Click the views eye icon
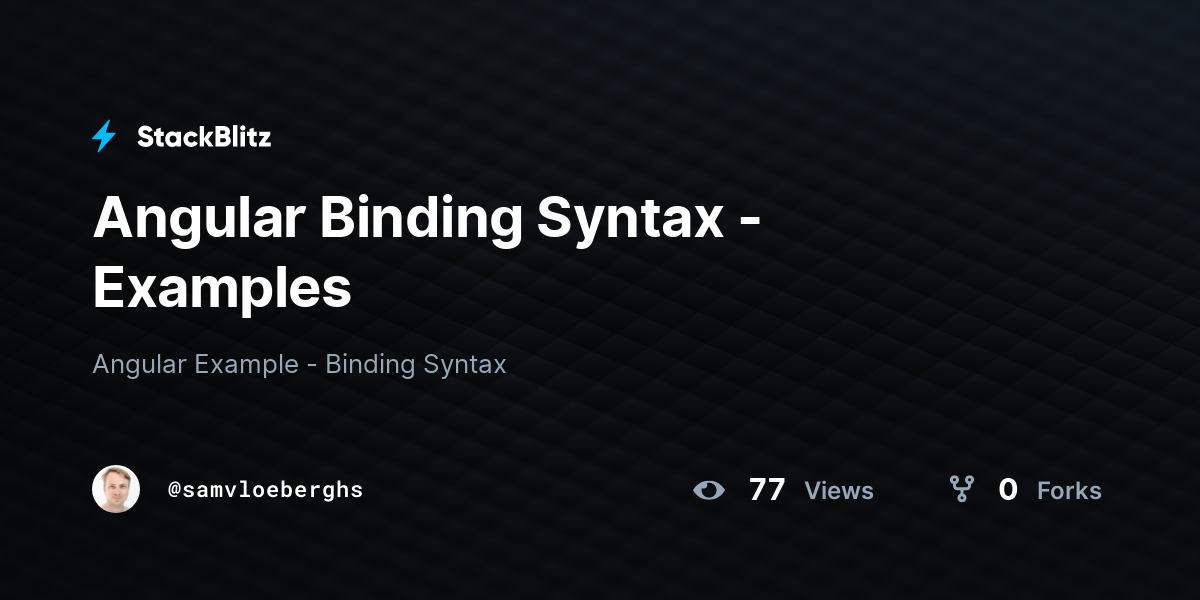 pyautogui.click(x=709, y=490)
